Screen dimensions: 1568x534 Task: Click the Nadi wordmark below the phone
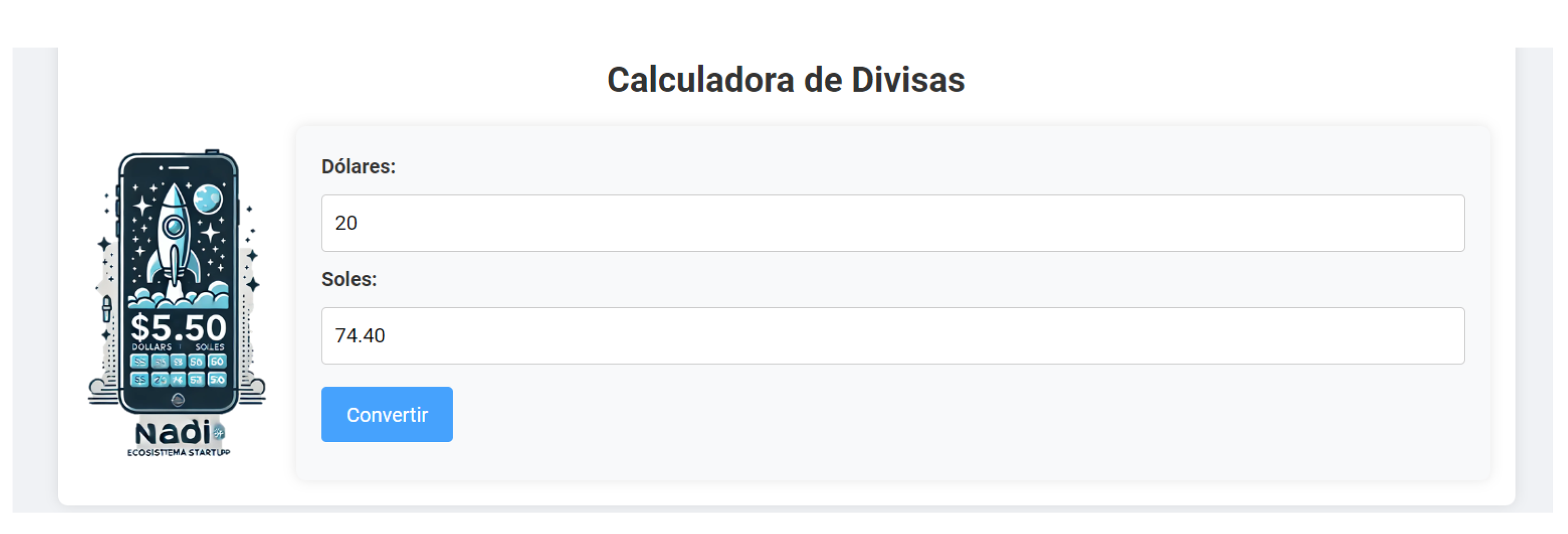pos(172,433)
